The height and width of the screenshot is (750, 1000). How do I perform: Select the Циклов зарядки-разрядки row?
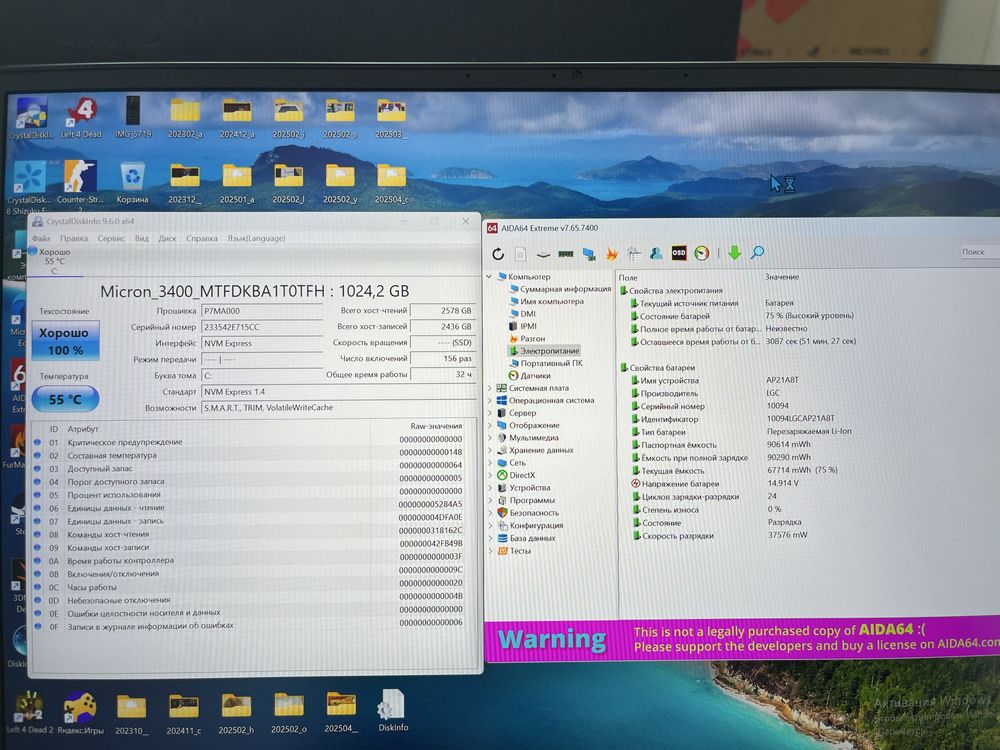[705, 496]
